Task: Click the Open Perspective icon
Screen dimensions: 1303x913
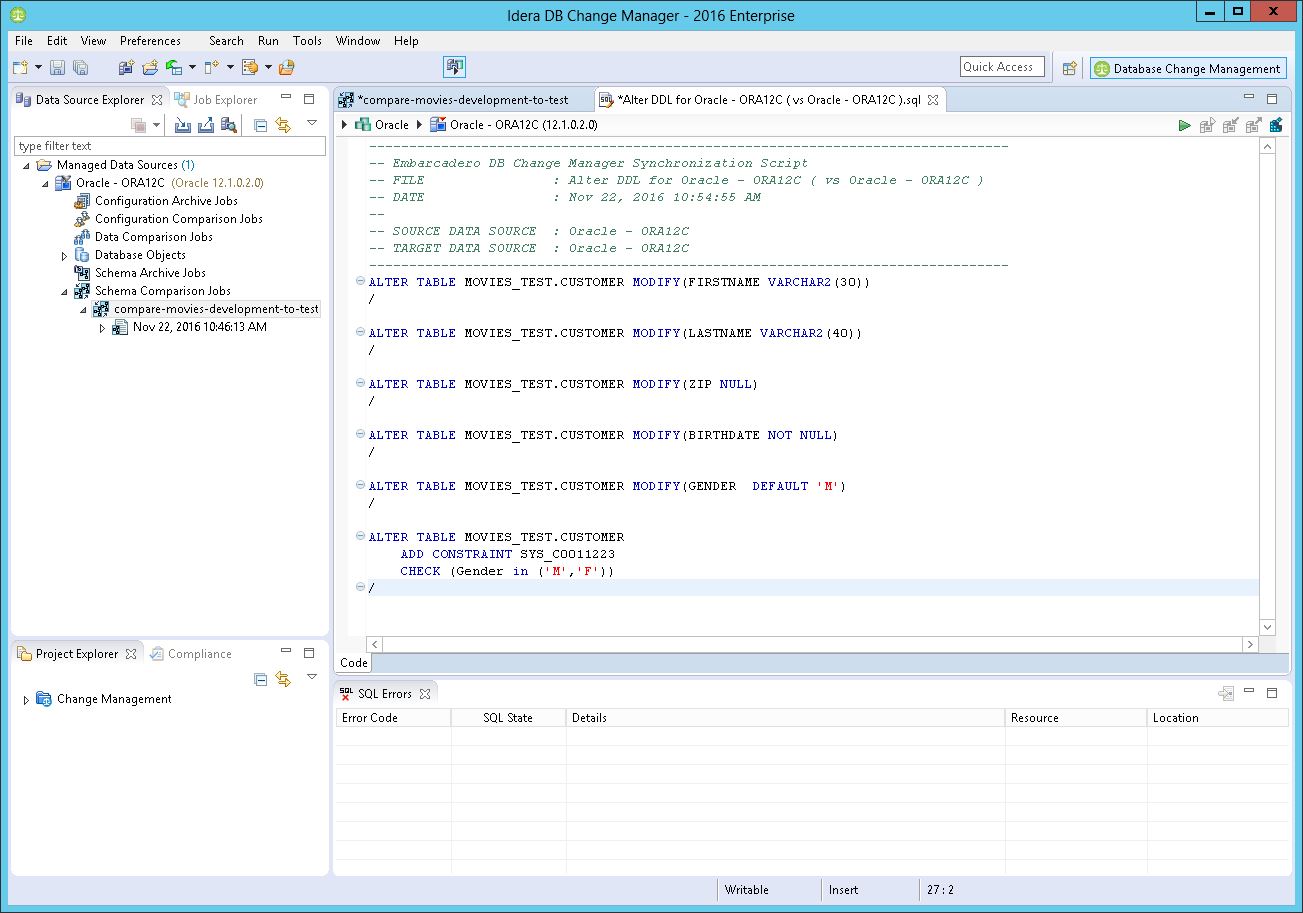Action: point(1070,68)
